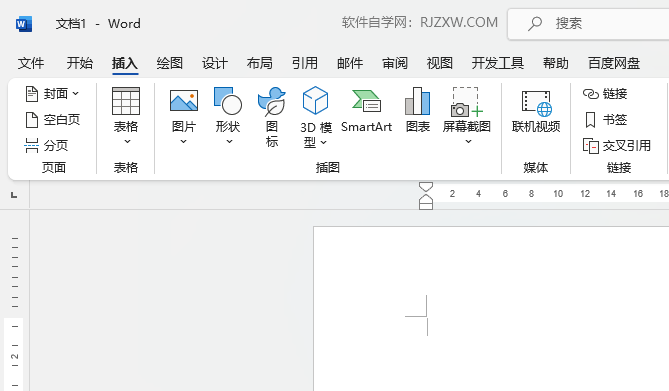Open the 帮助 tab
This screenshot has height=391, width=669.
(x=556, y=63)
